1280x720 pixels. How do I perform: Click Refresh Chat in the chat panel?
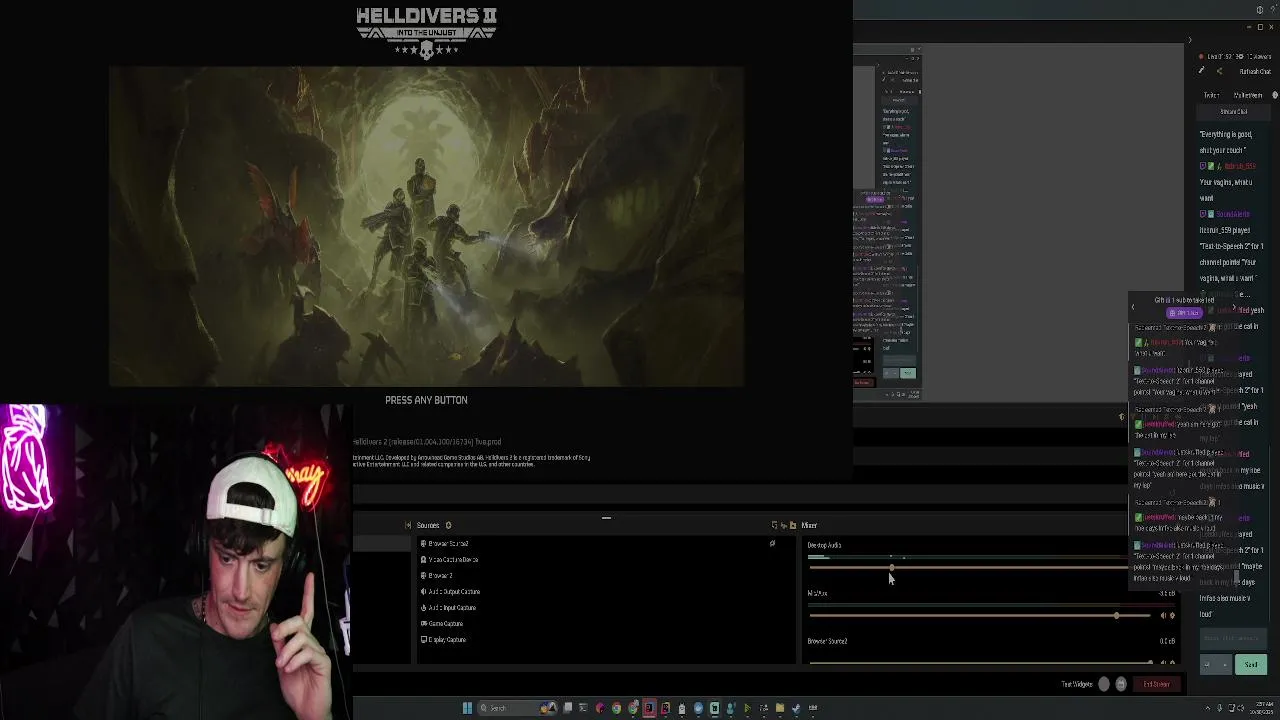pos(1255,71)
